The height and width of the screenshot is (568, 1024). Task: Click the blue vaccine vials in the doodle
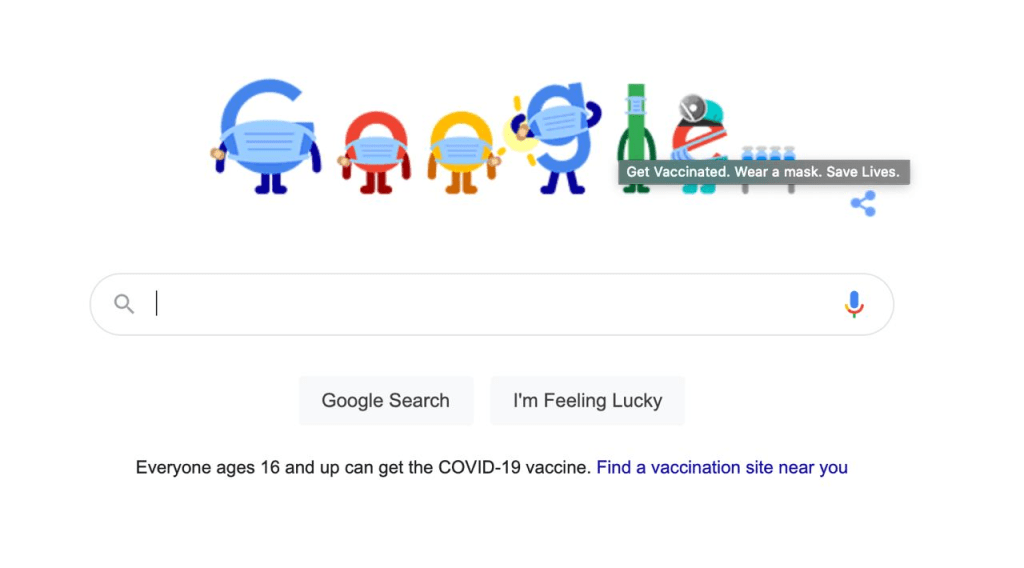768,154
